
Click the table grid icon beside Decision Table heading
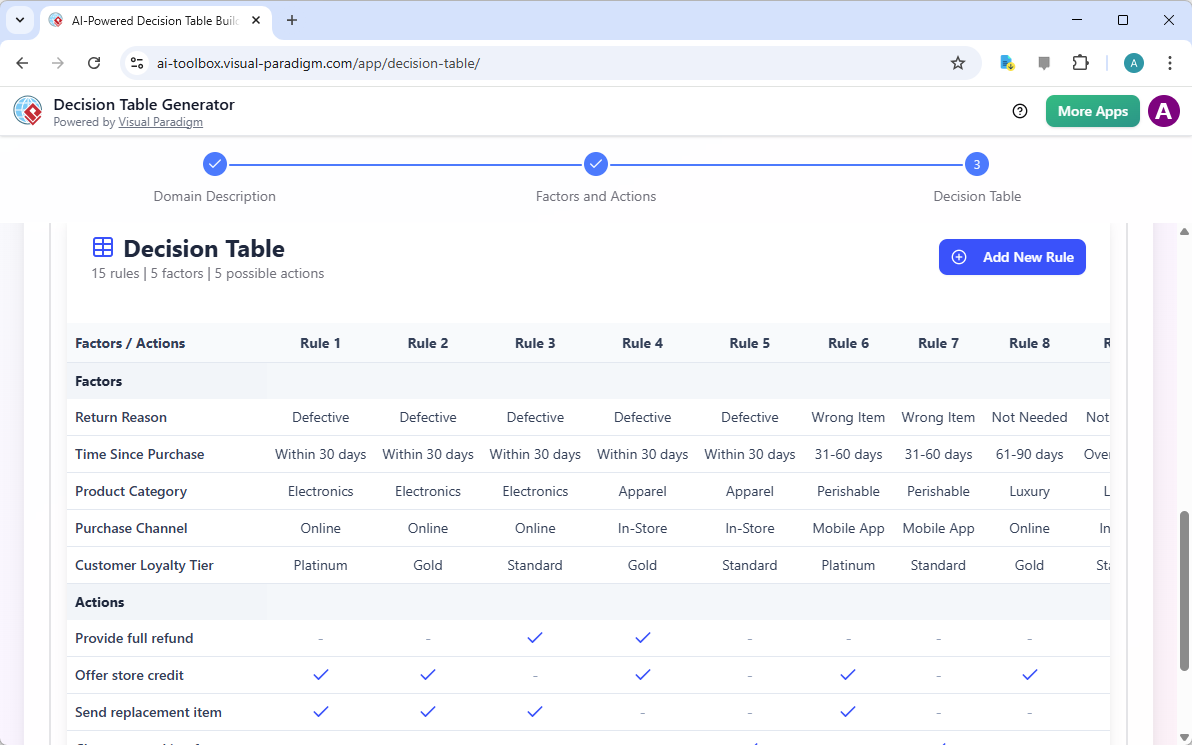pos(102,247)
